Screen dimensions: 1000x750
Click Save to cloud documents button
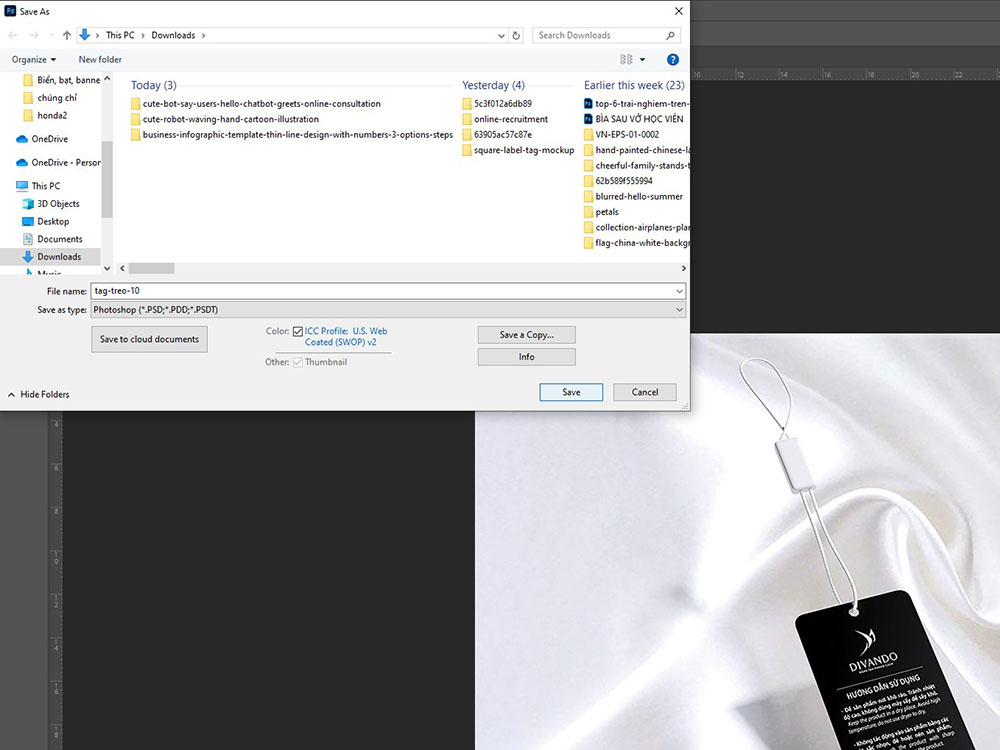(x=149, y=339)
